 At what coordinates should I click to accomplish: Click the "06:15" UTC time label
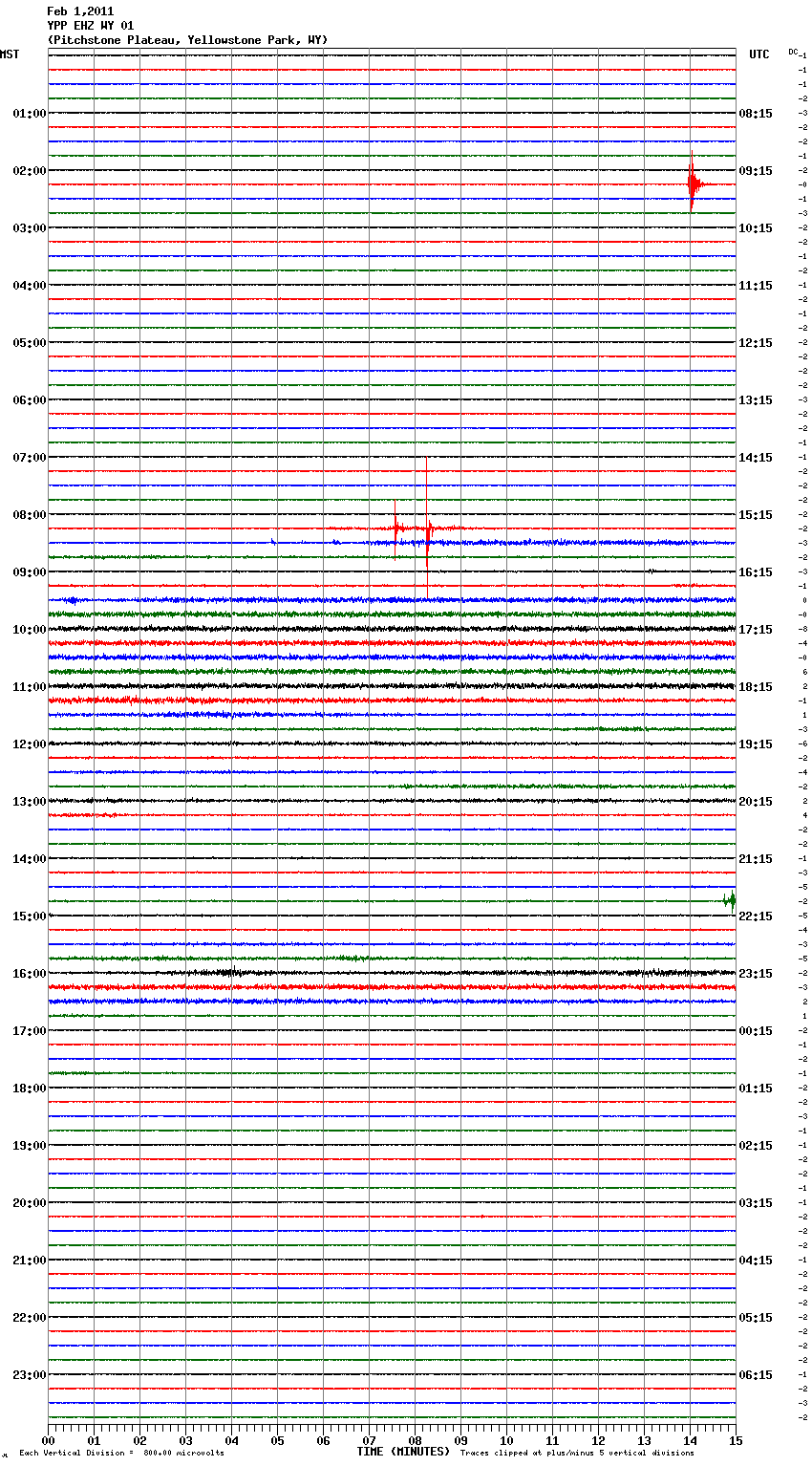coord(756,1375)
